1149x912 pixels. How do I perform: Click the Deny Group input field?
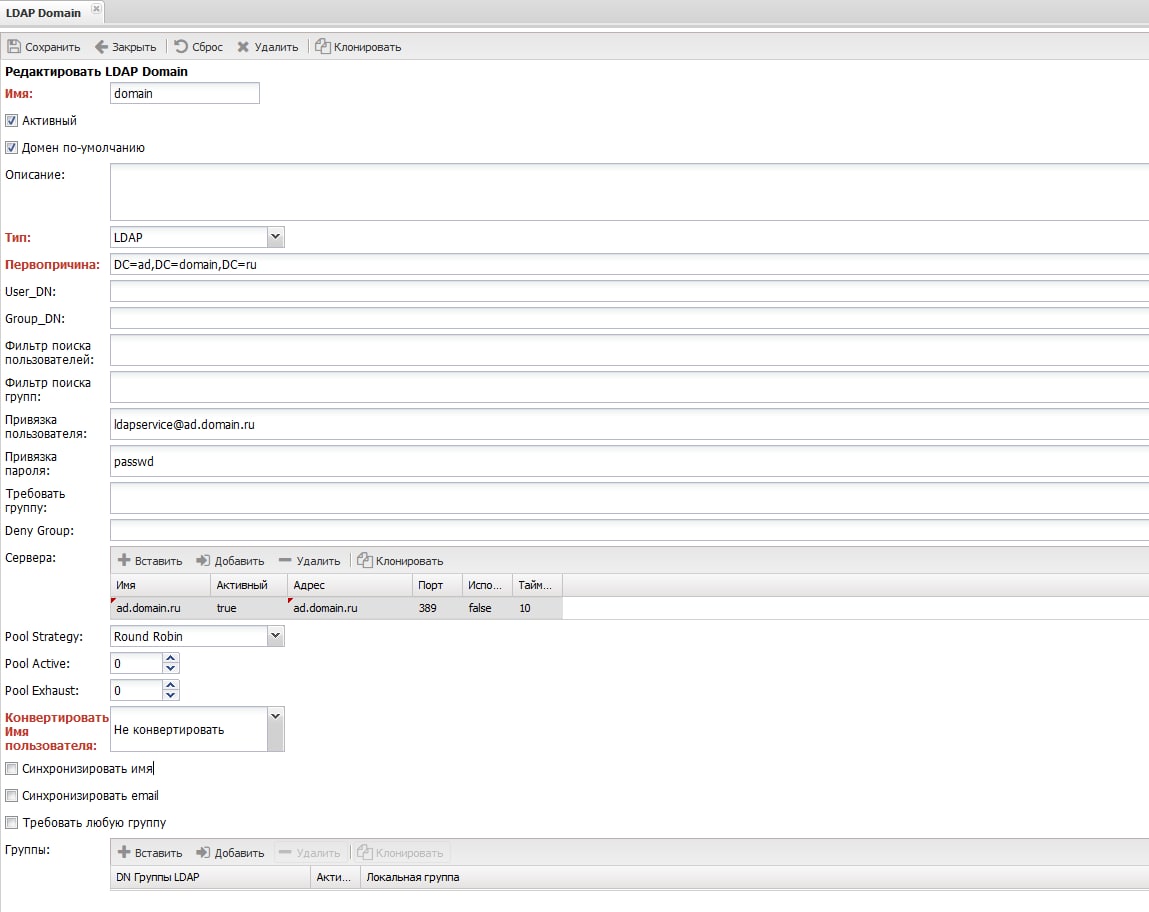(x=629, y=530)
